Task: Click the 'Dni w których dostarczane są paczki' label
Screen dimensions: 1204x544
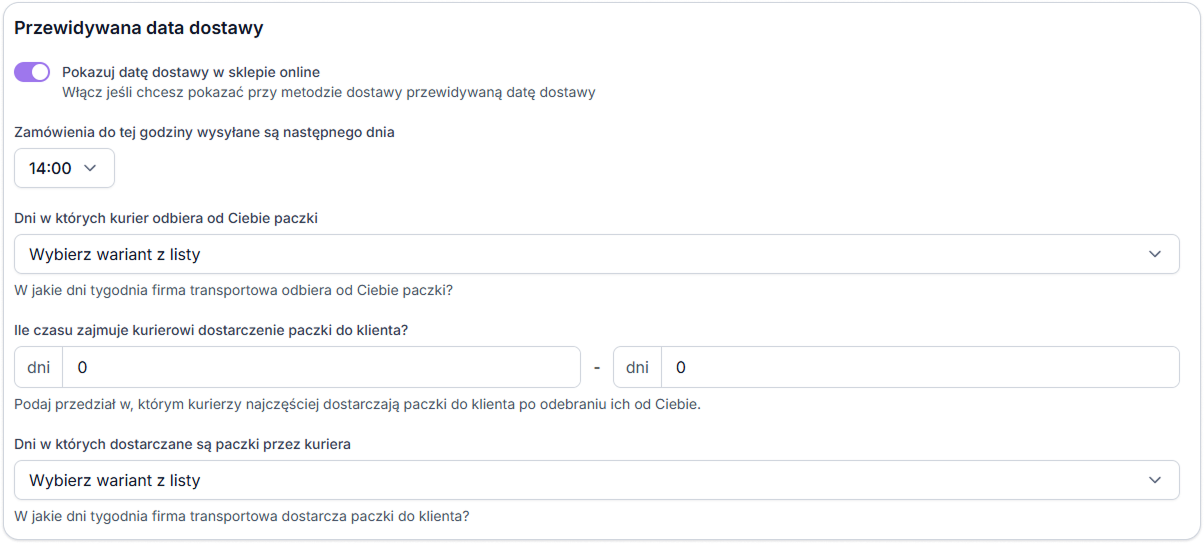Action: [182, 444]
